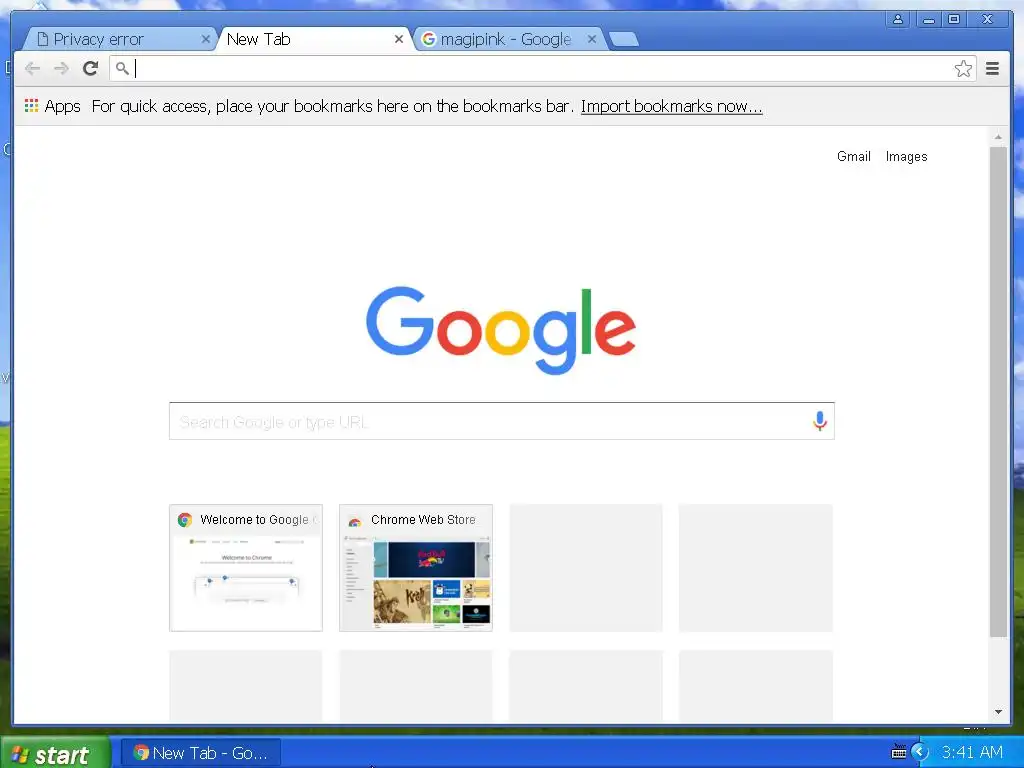Click the vertical scrollbar thumb
The width and height of the screenshot is (1024, 768).
(998, 392)
